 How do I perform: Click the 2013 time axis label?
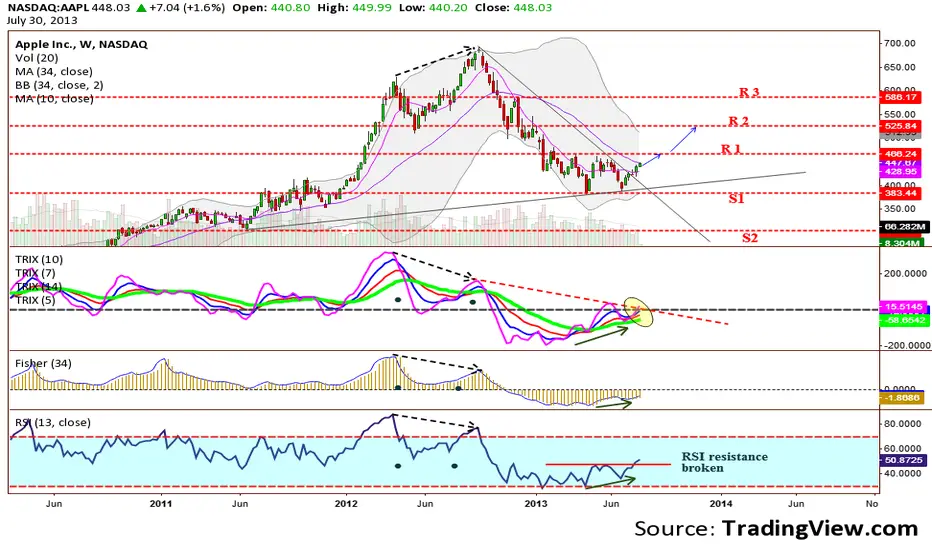[x=536, y=504]
